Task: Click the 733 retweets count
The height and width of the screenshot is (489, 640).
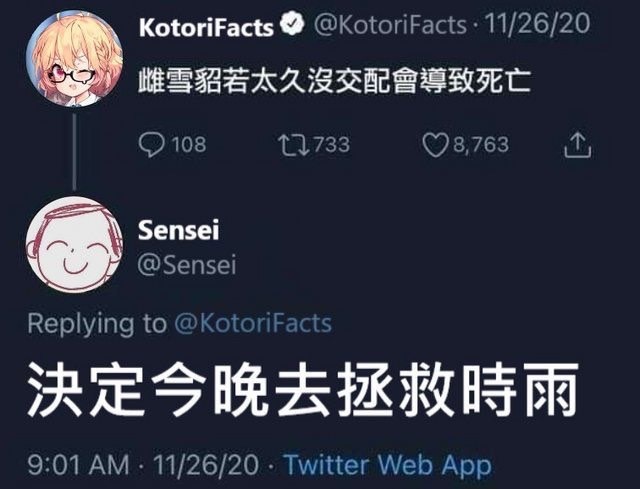Action: tap(332, 144)
